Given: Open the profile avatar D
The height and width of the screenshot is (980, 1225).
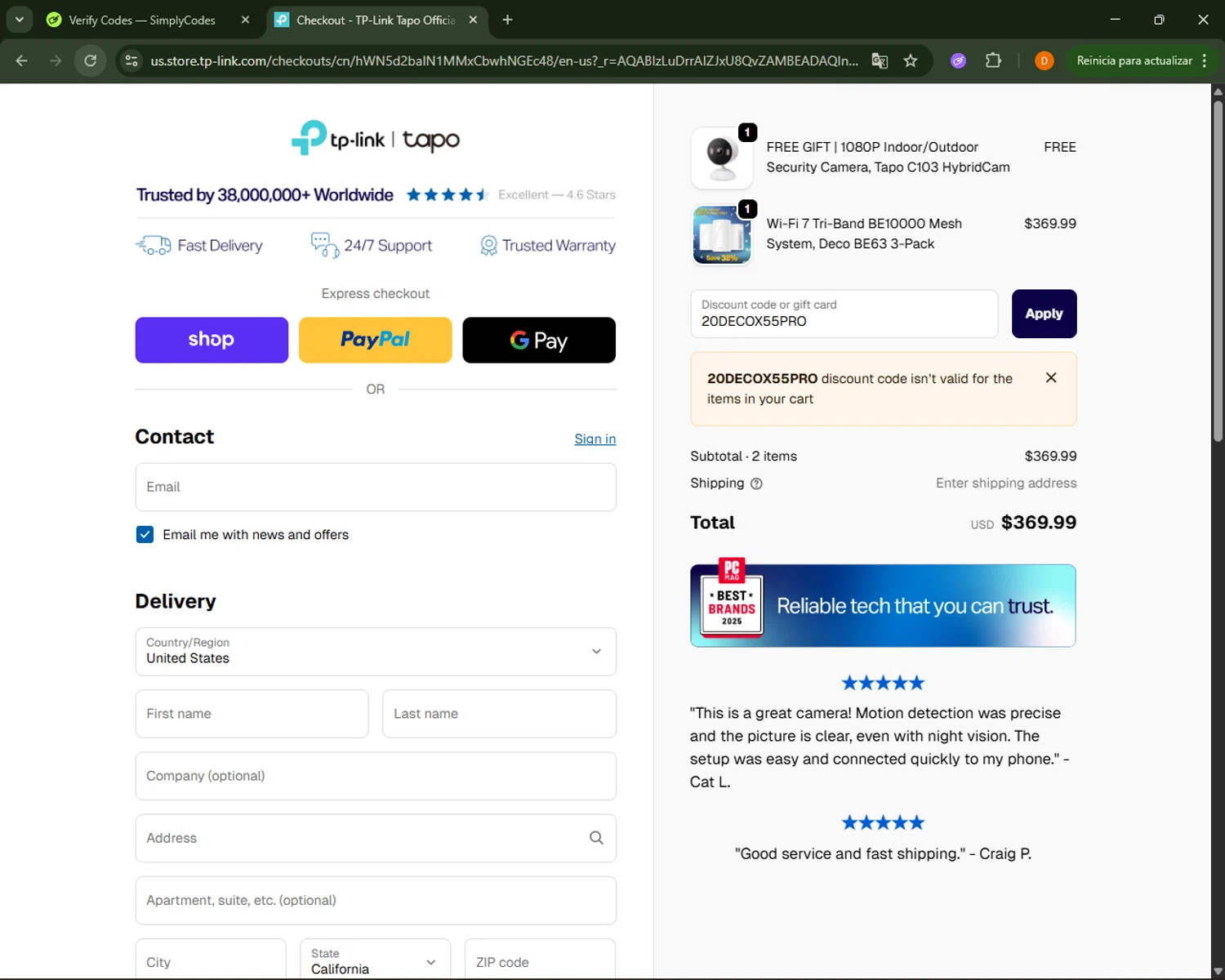Looking at the screenshot, I should tap(1044, 60).
